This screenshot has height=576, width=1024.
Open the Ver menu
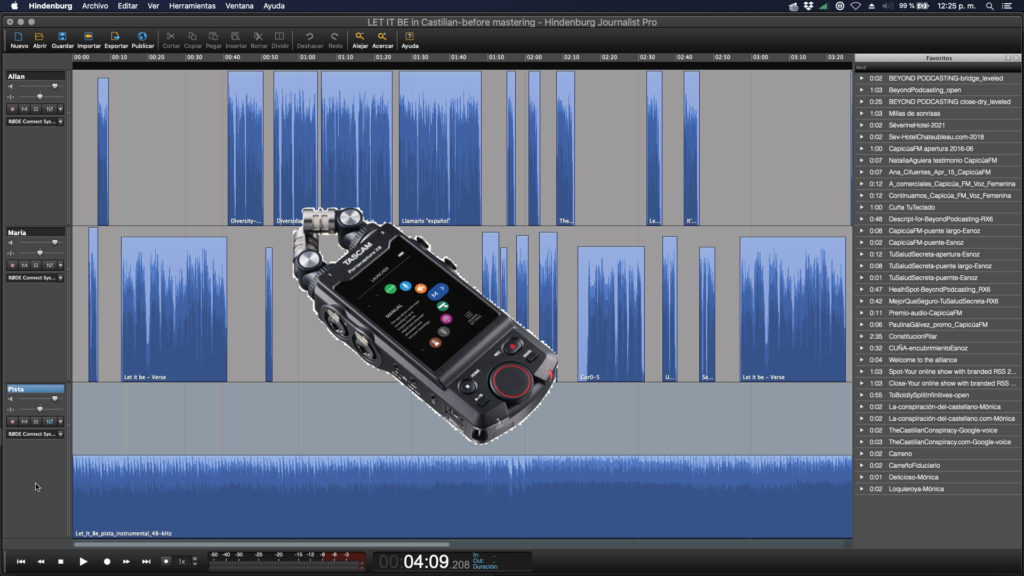(153, 6)
